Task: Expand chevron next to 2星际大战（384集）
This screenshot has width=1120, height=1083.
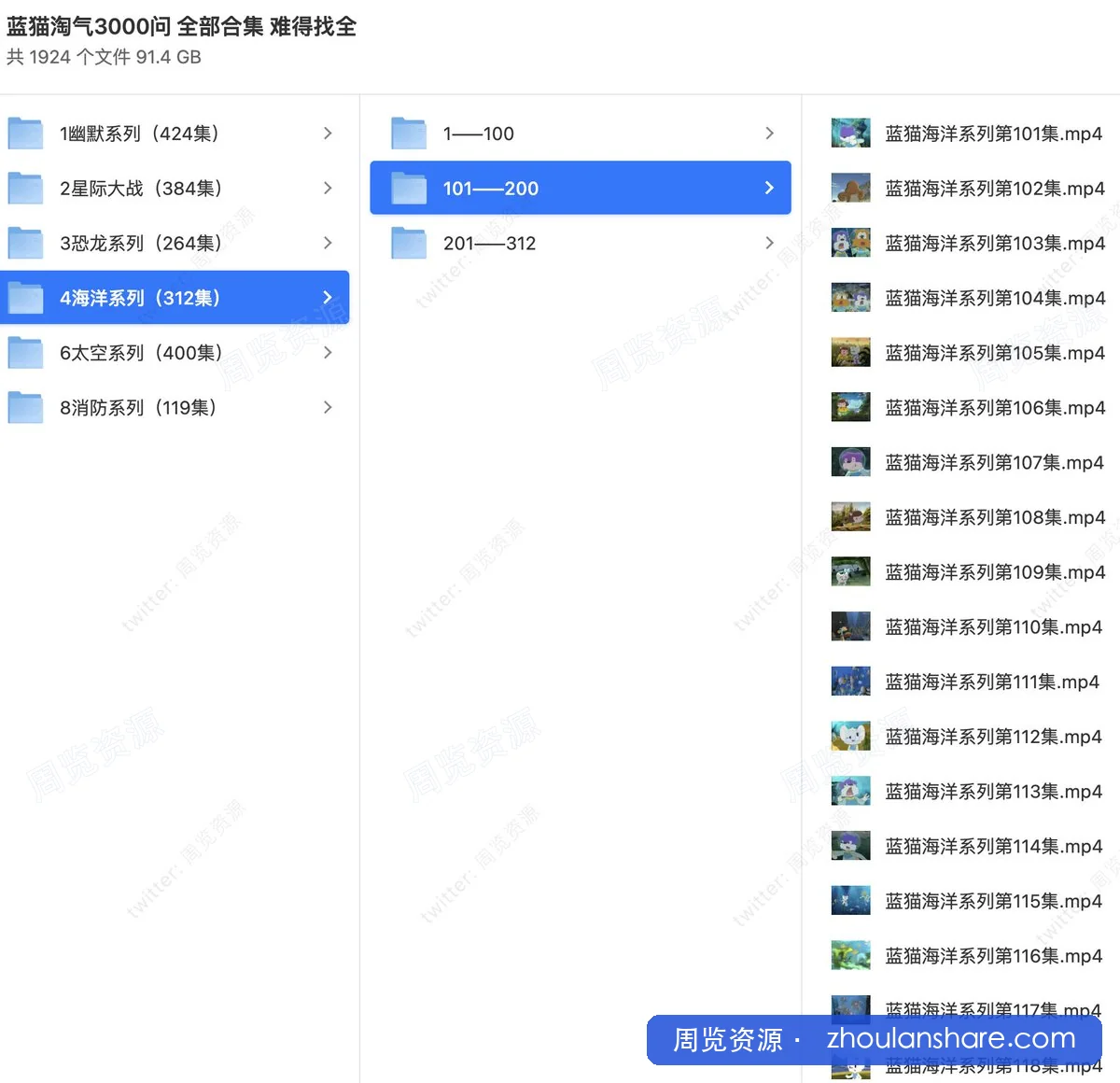Action: (x=328, y=189)
